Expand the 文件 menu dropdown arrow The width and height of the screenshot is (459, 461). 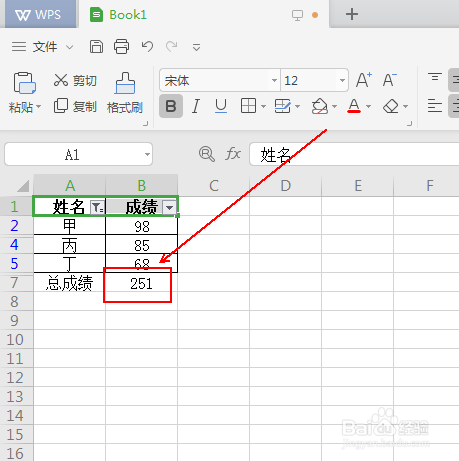69,47
